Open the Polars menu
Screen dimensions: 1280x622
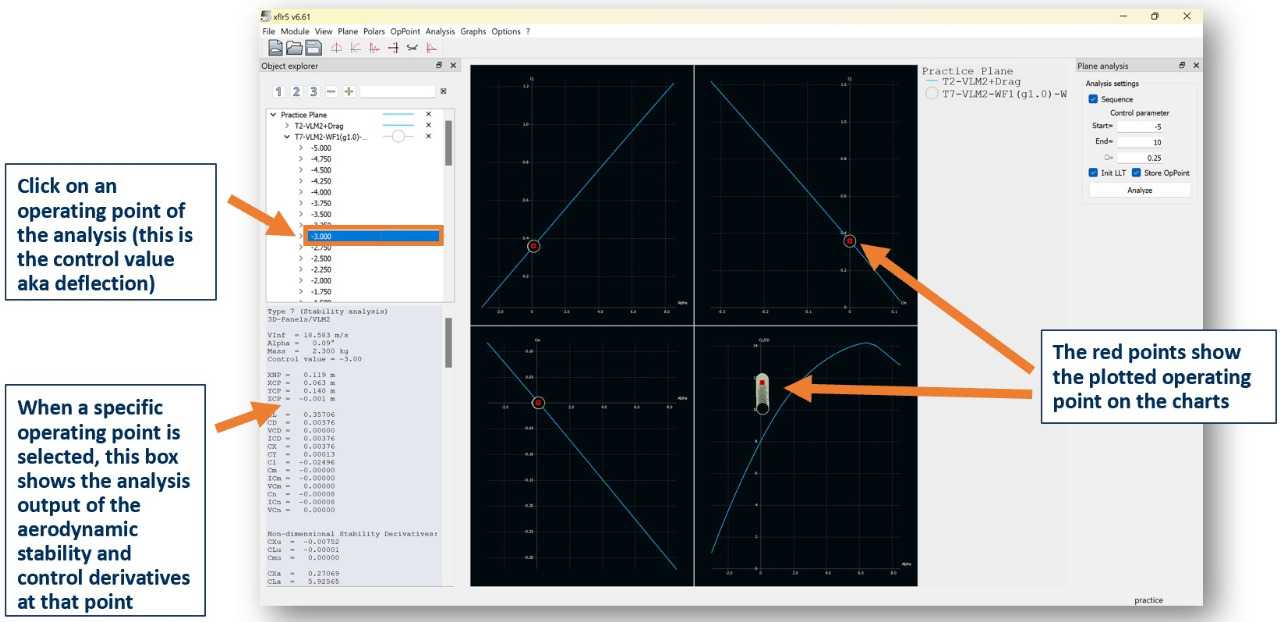coord(374,31)
